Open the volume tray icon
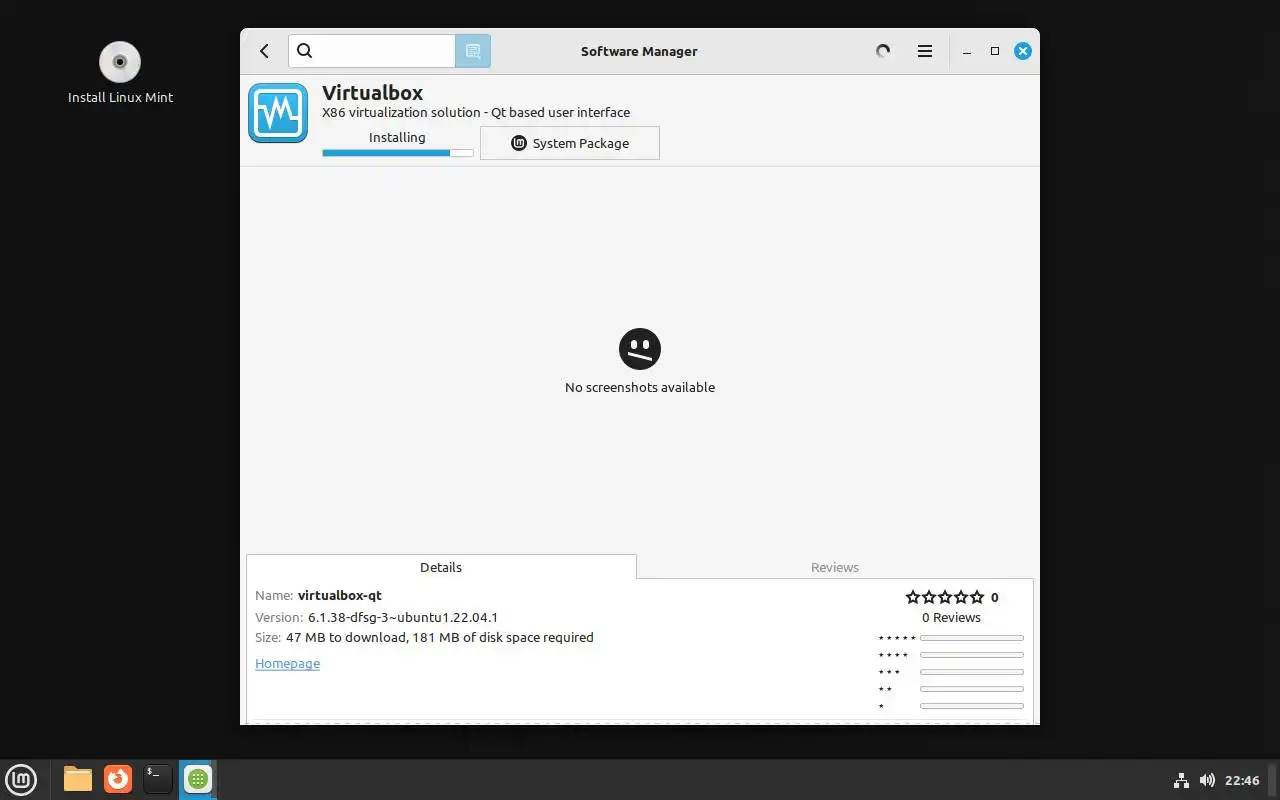The image size is (1280, 800). 1207,780
